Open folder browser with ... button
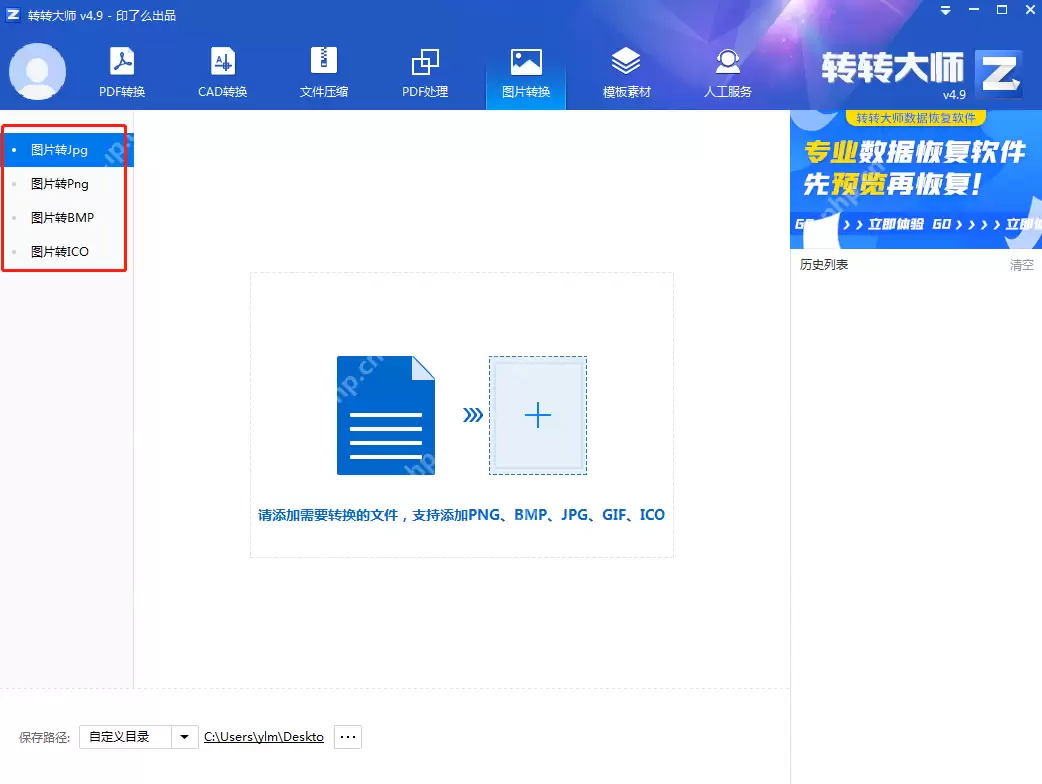 (x=347, y=736)
